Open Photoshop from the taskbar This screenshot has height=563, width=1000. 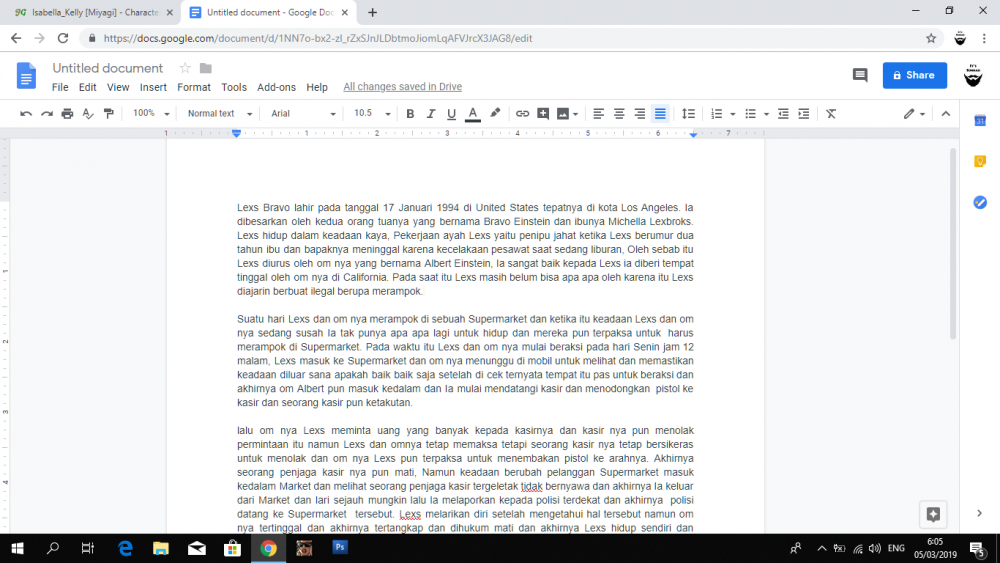click(x=340, y=548)
